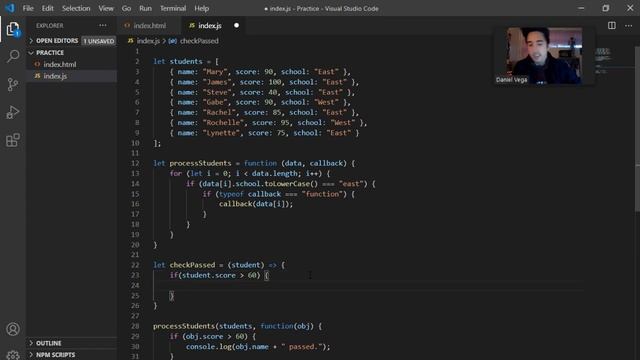Open the Manage gear icon
The width and height of the screenshot is (640, 360).
13,355
